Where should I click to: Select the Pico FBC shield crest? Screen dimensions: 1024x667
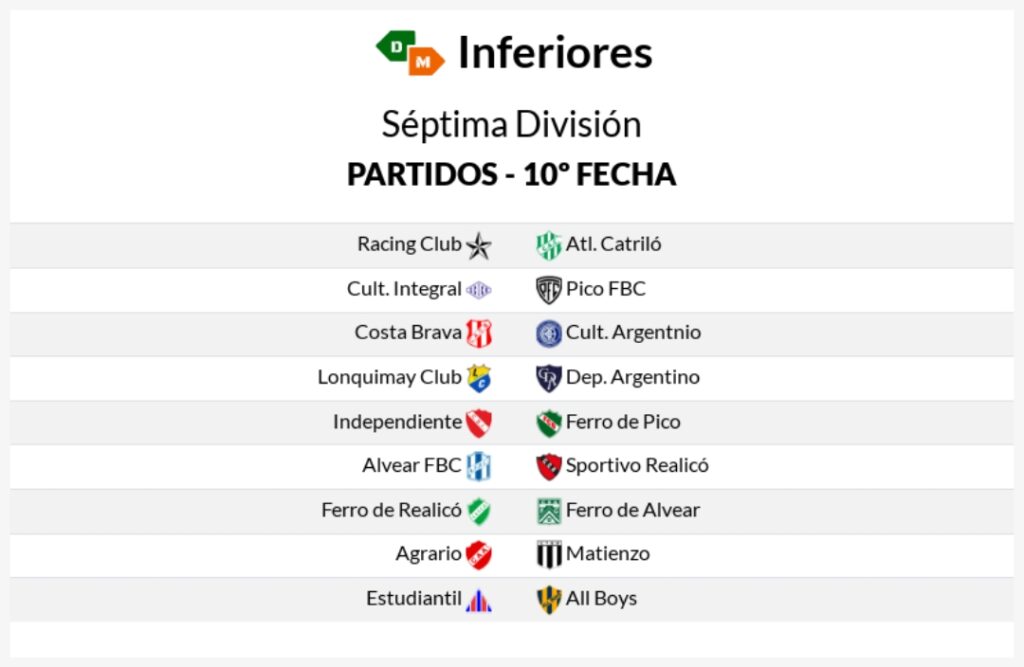click(x=549, y=289)
